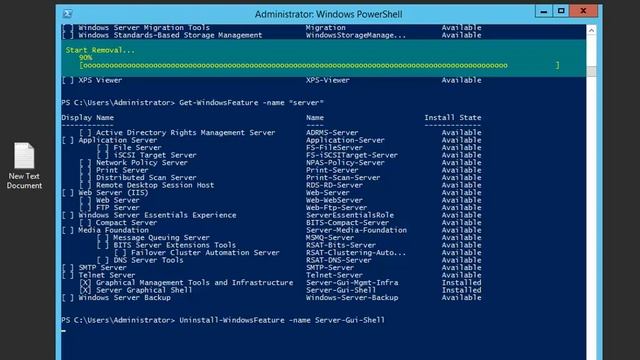This screenshot has height=360, width=640.
Task: Click the DNS Server Tools entry
Action: coord(148,260)
